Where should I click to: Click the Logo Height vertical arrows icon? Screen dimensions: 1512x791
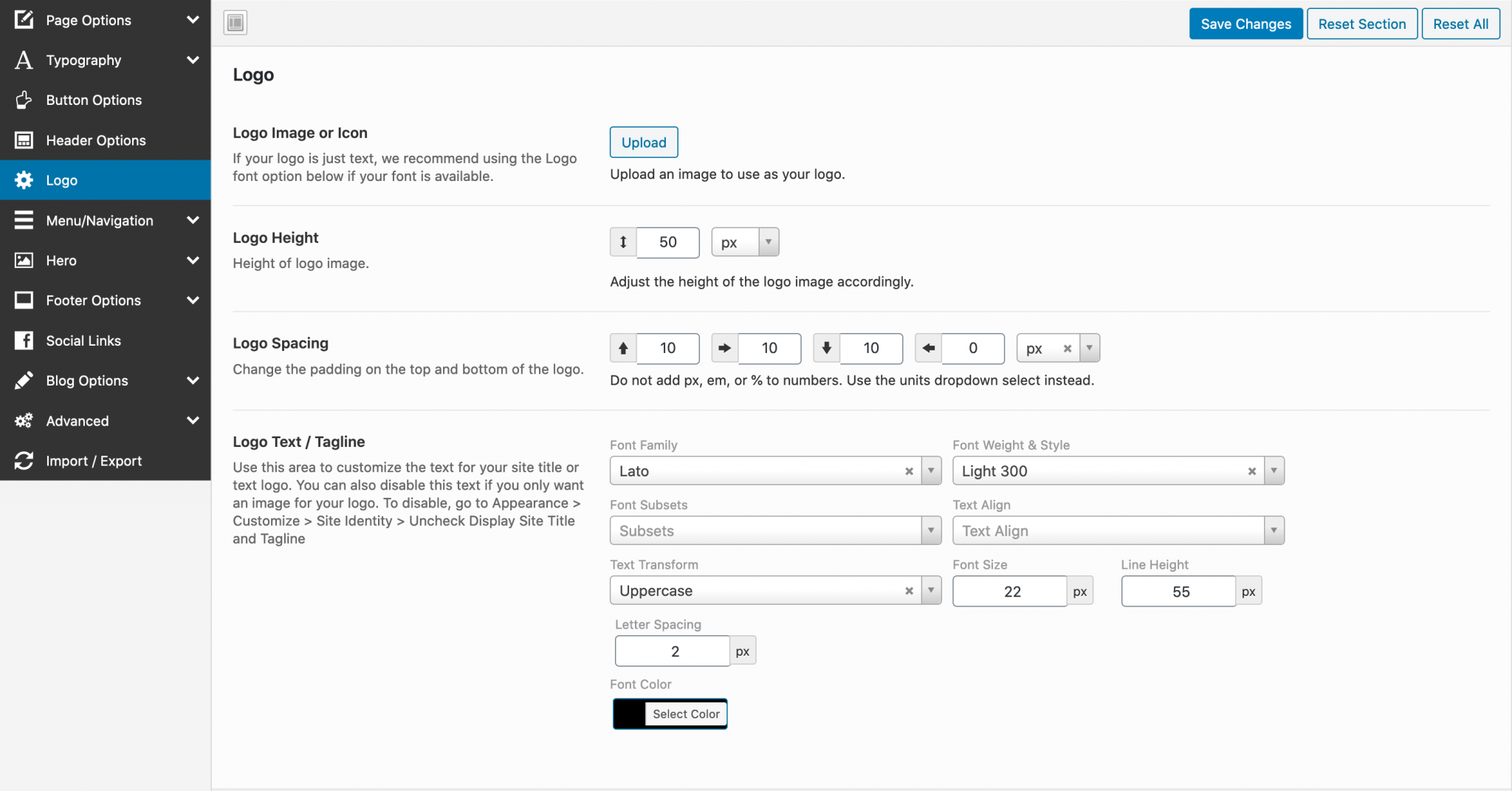pyautogui.click(x=623, y=242)
